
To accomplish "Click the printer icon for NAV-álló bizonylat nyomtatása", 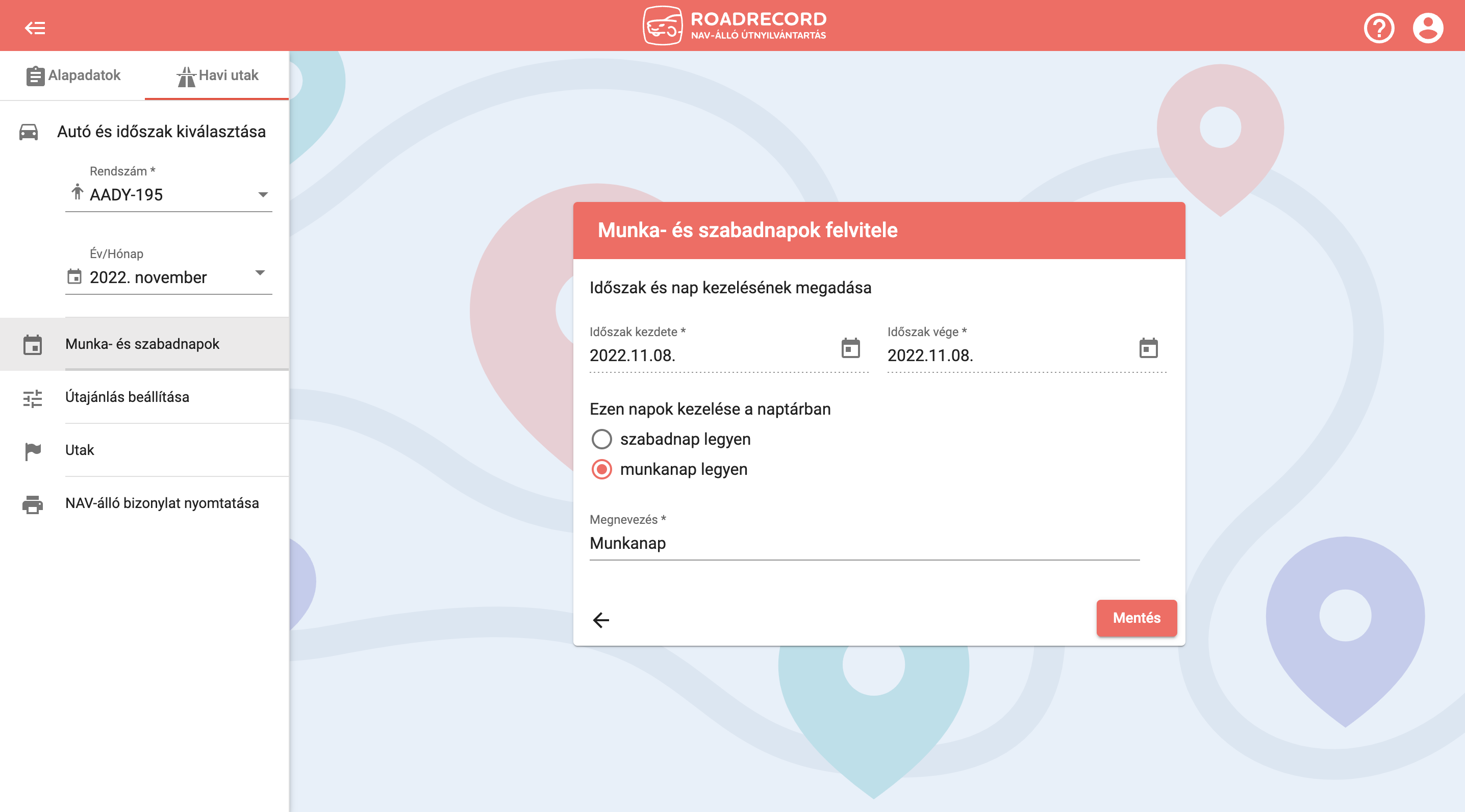I will pos(33,504).
